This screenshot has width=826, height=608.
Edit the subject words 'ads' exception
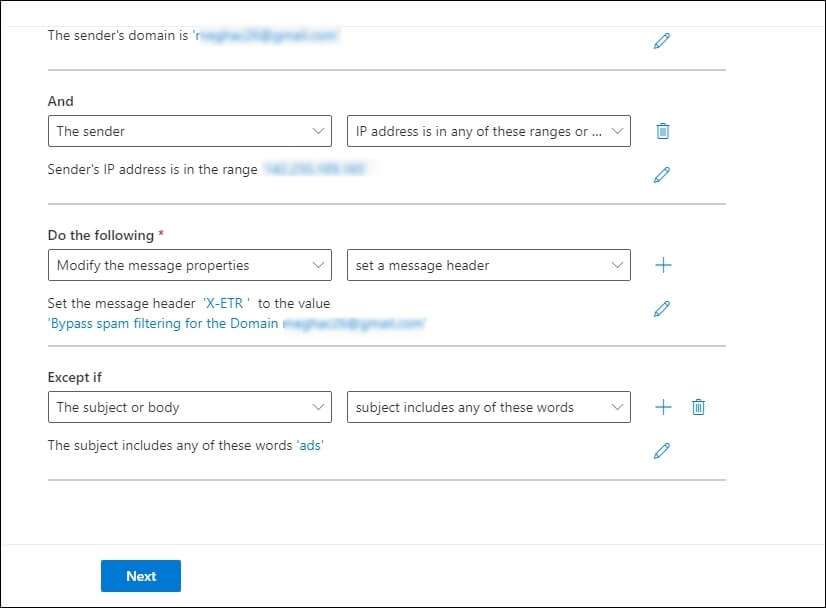662,451
